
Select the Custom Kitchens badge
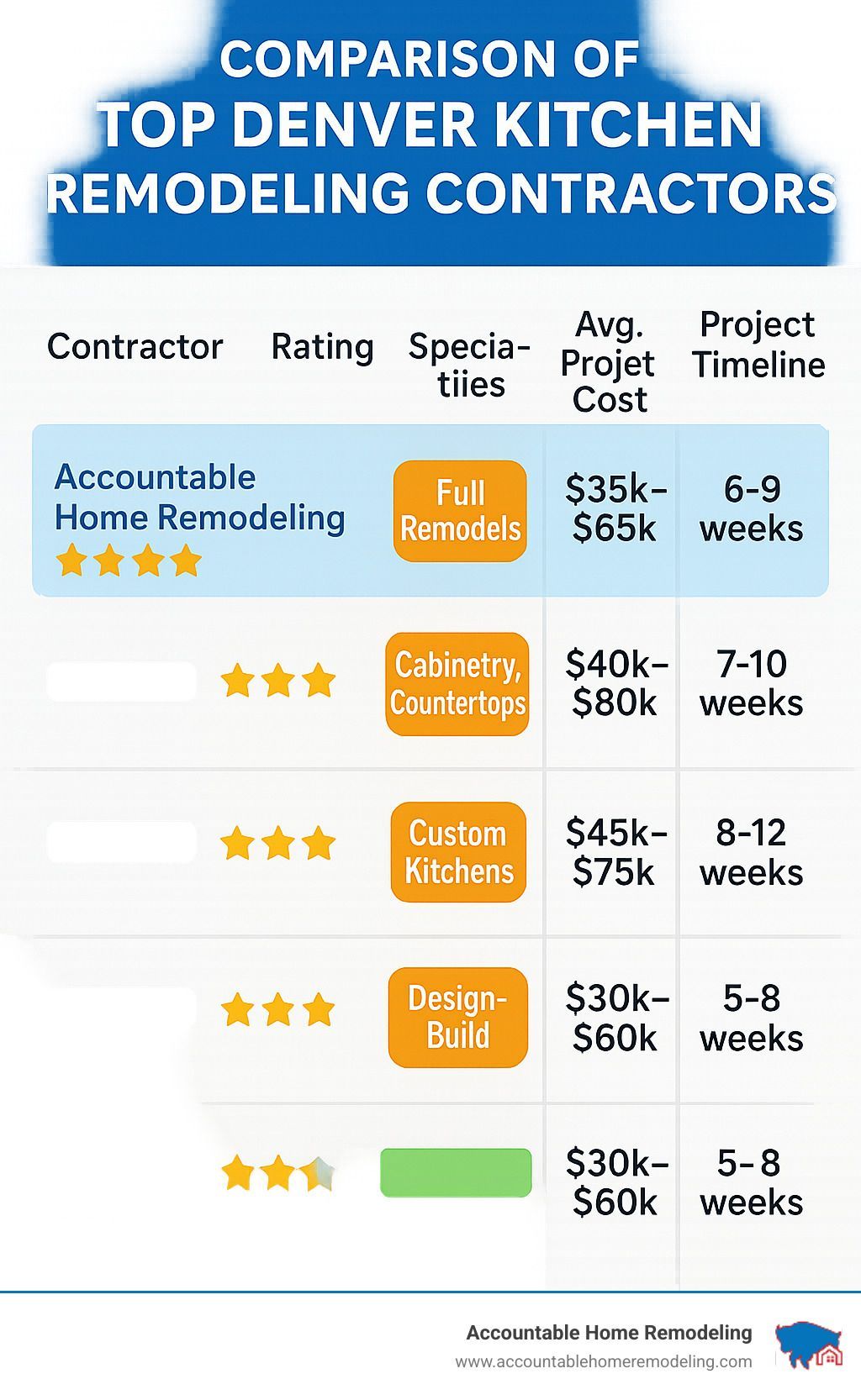(x=458, y=852)
